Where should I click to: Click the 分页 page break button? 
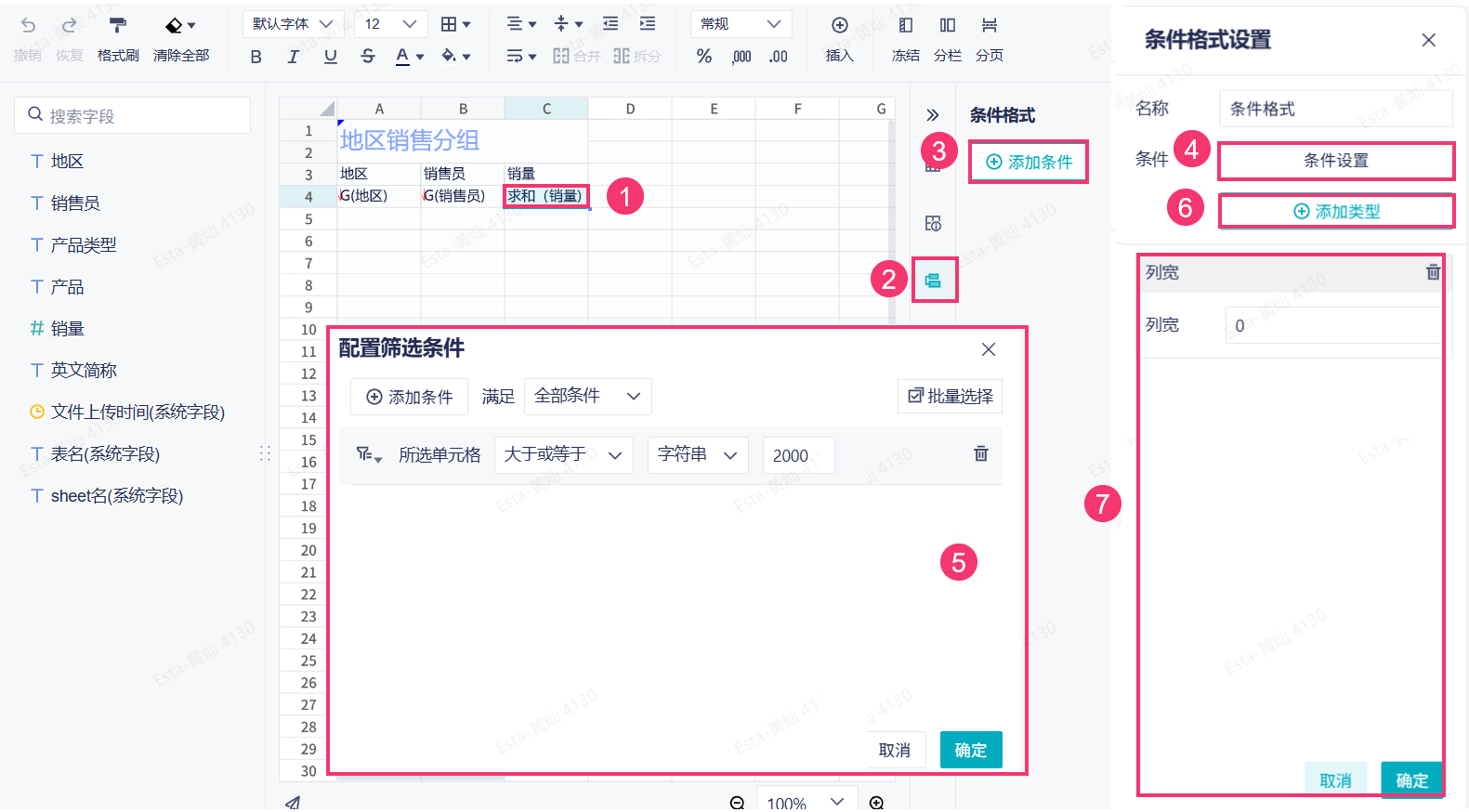click(x=990, y=39)
